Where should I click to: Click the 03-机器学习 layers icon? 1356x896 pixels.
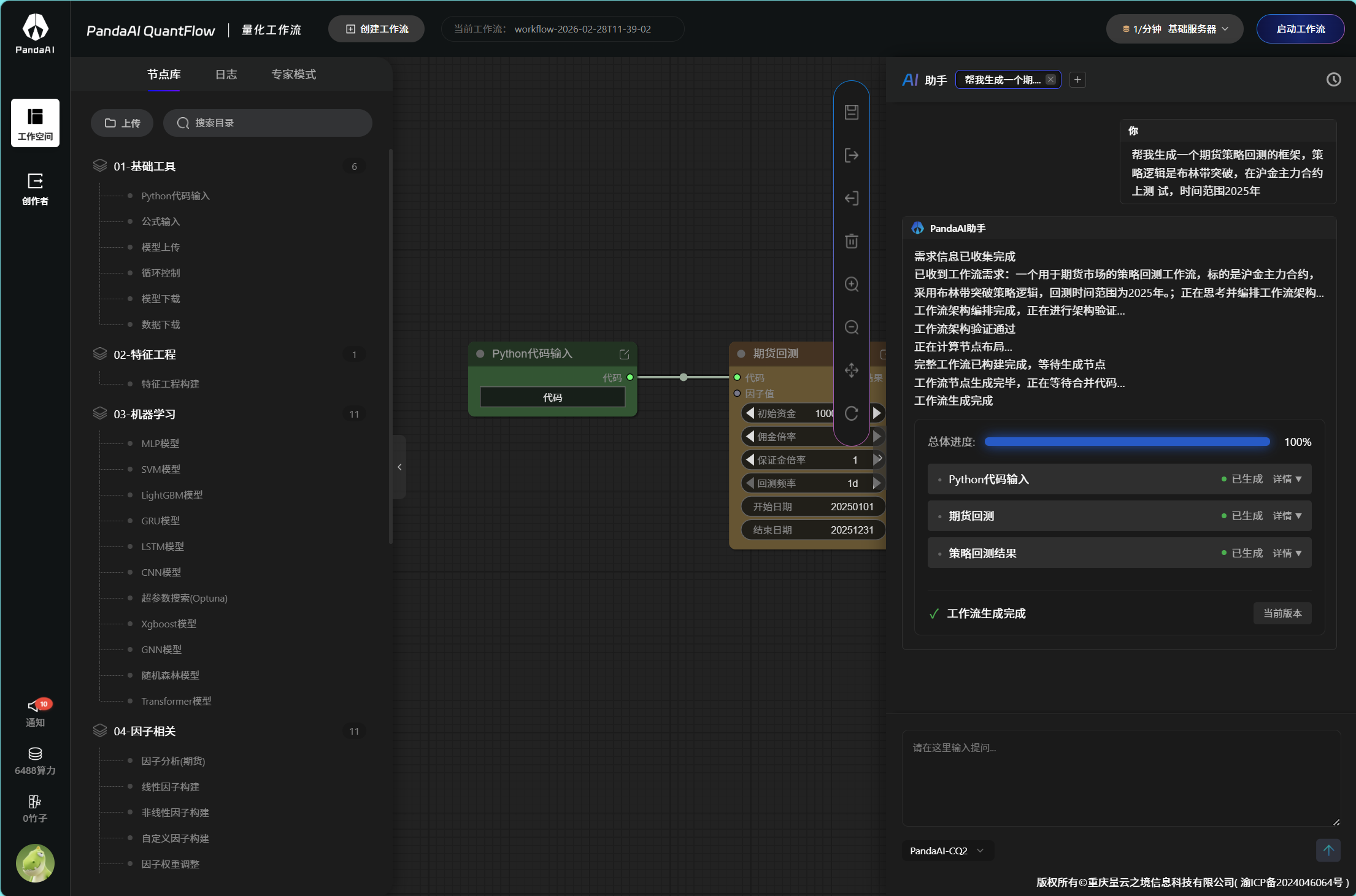click(x=99, y=413)
